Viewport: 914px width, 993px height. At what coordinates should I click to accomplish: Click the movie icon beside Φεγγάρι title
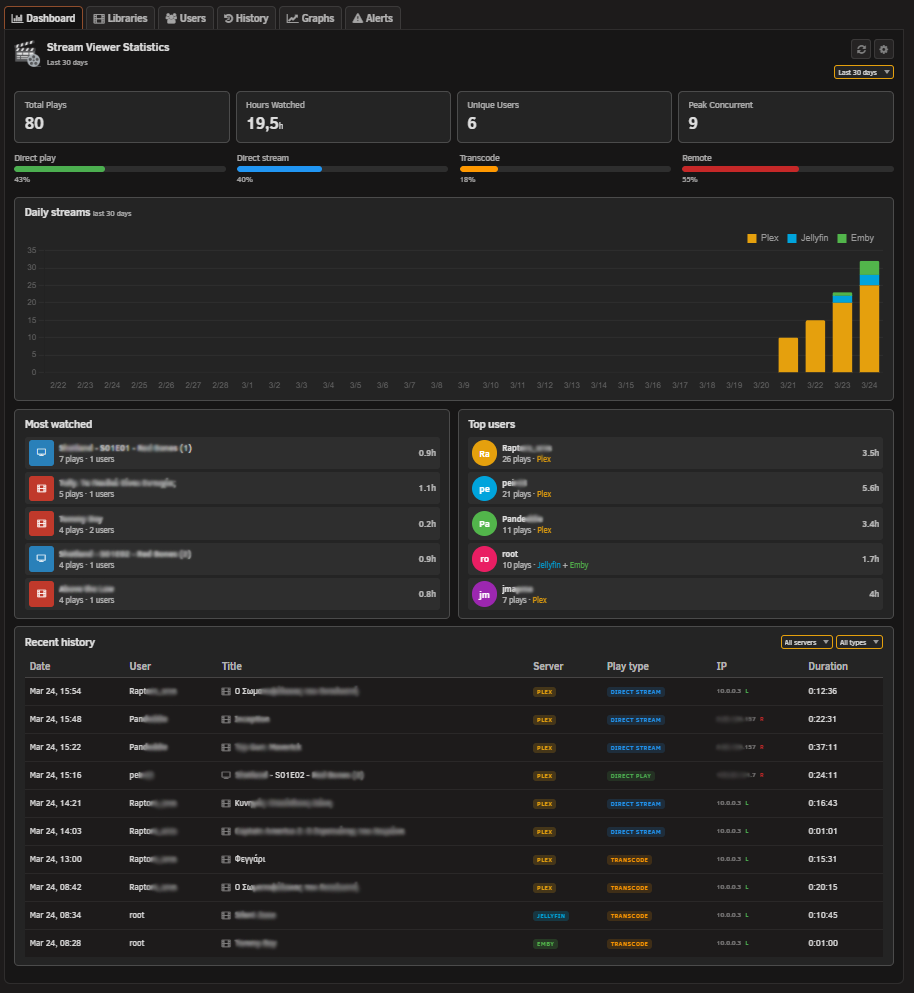(225, 859)
